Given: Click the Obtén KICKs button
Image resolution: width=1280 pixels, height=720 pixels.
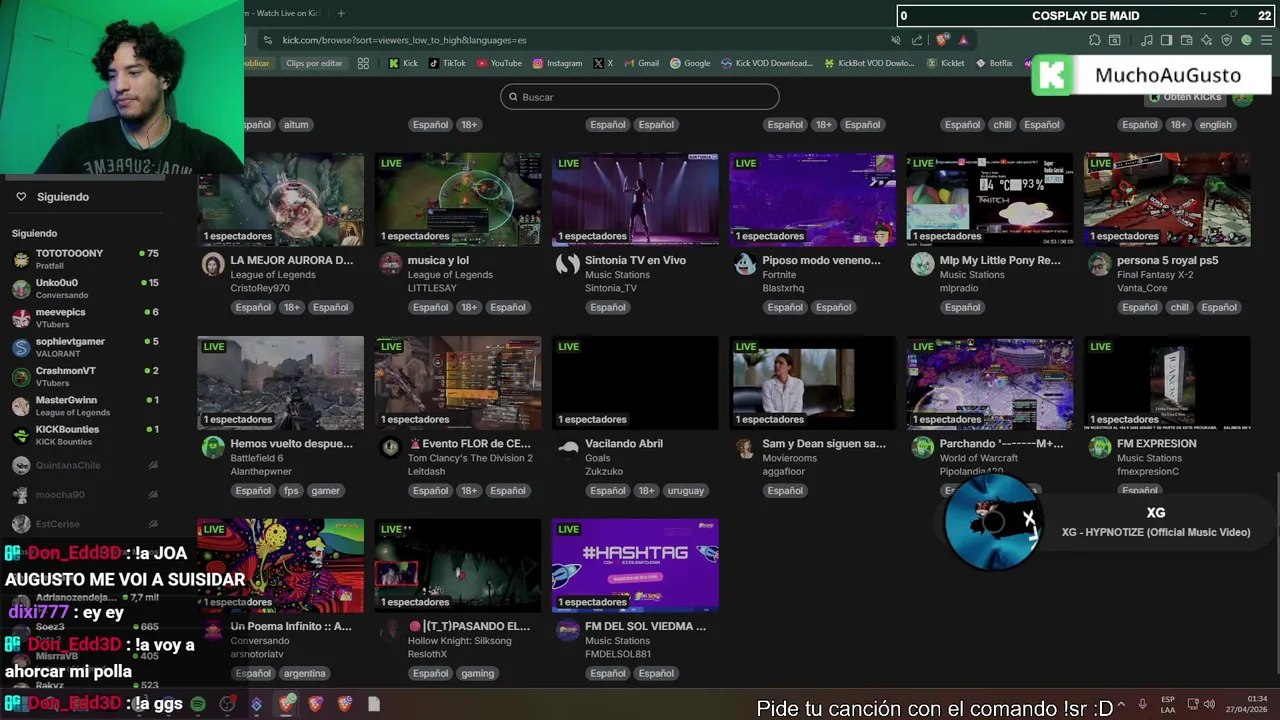Looking at the screenshot, I should (1185, 97).
